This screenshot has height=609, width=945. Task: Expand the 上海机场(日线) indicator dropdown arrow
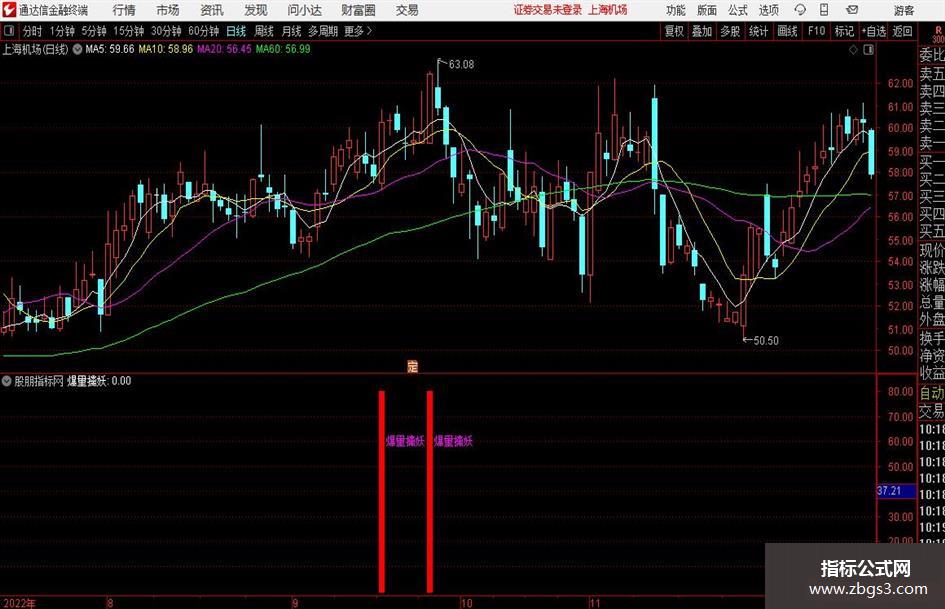point(78,49)
